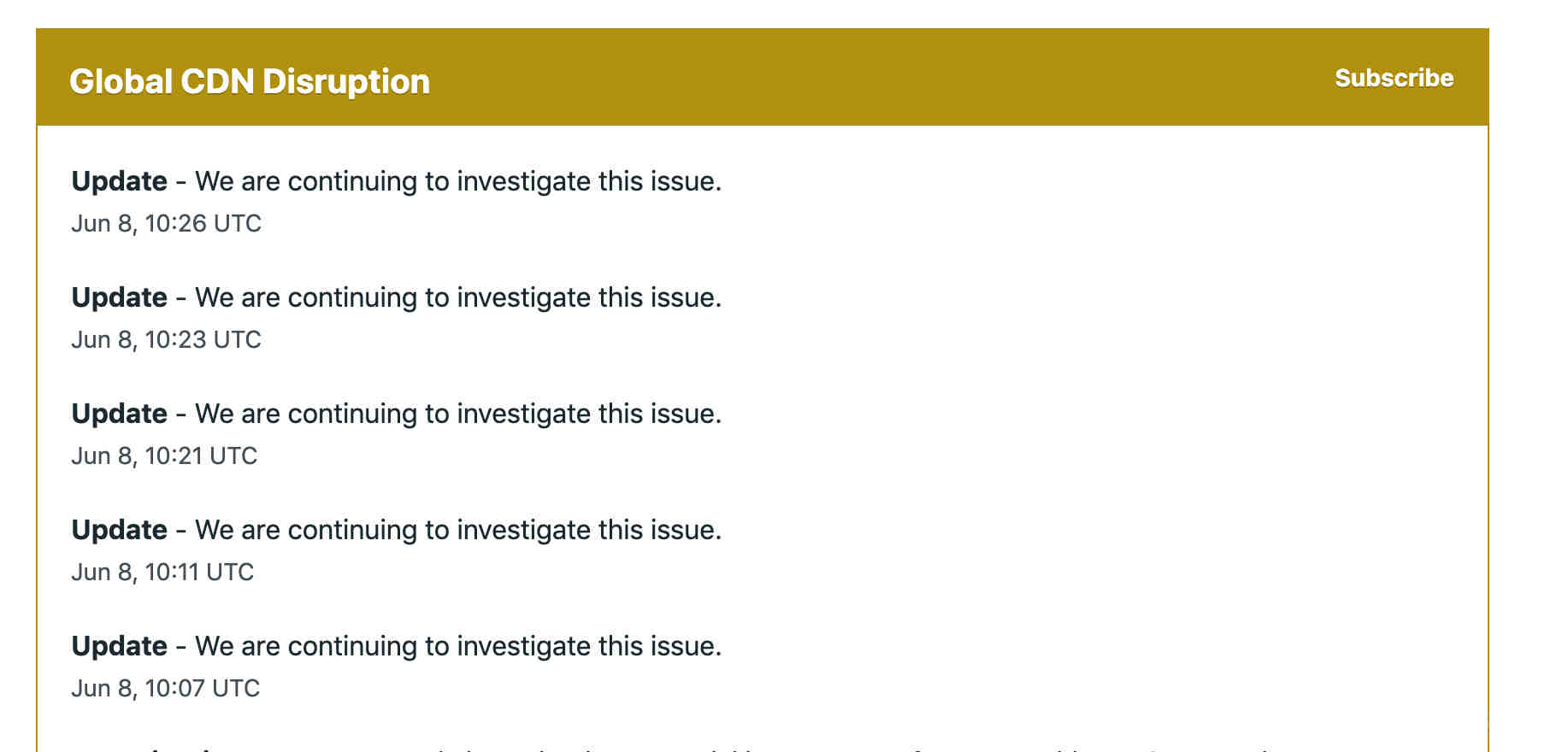Click the bold Update label above 10:23 UTC
1568x752 pixels.
pos(119,297)
